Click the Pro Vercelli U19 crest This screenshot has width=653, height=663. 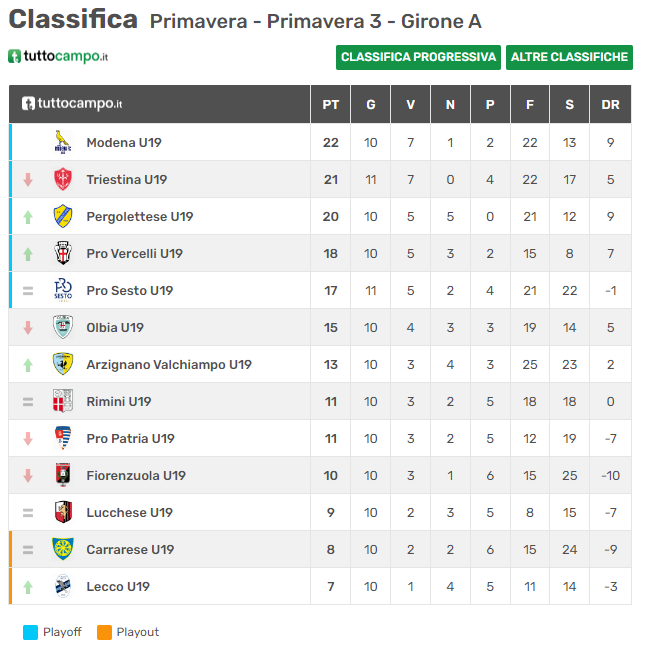point(63,253)
